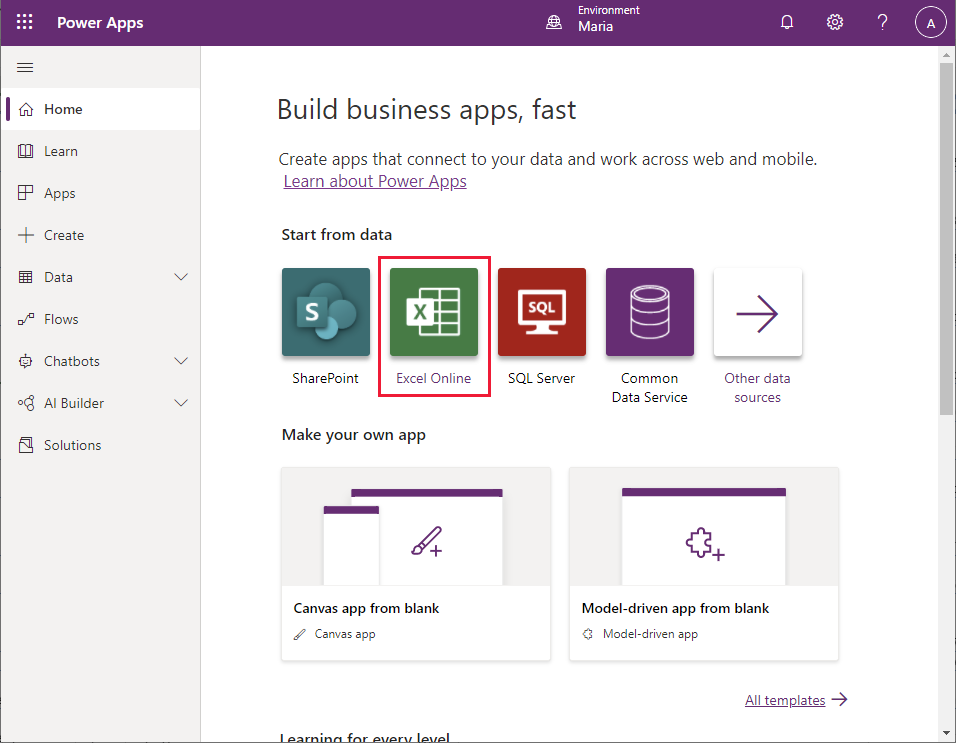The height and width of the screenshot is (743, 956).
Task: Open Learn about Power Apps link
Action: tap(374, 181)
